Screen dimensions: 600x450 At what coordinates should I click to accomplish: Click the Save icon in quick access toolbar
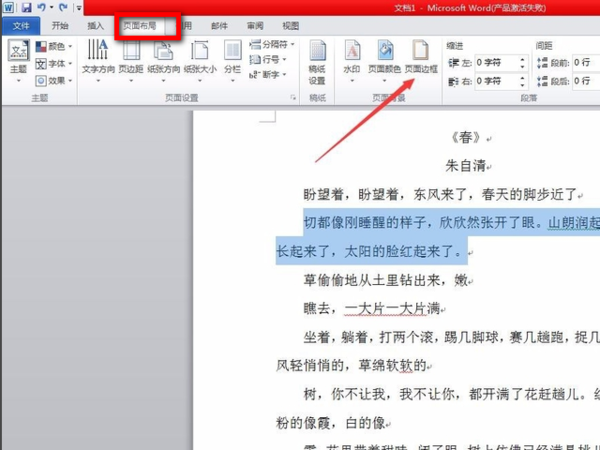pyautogui.click(x=26, y=7)
